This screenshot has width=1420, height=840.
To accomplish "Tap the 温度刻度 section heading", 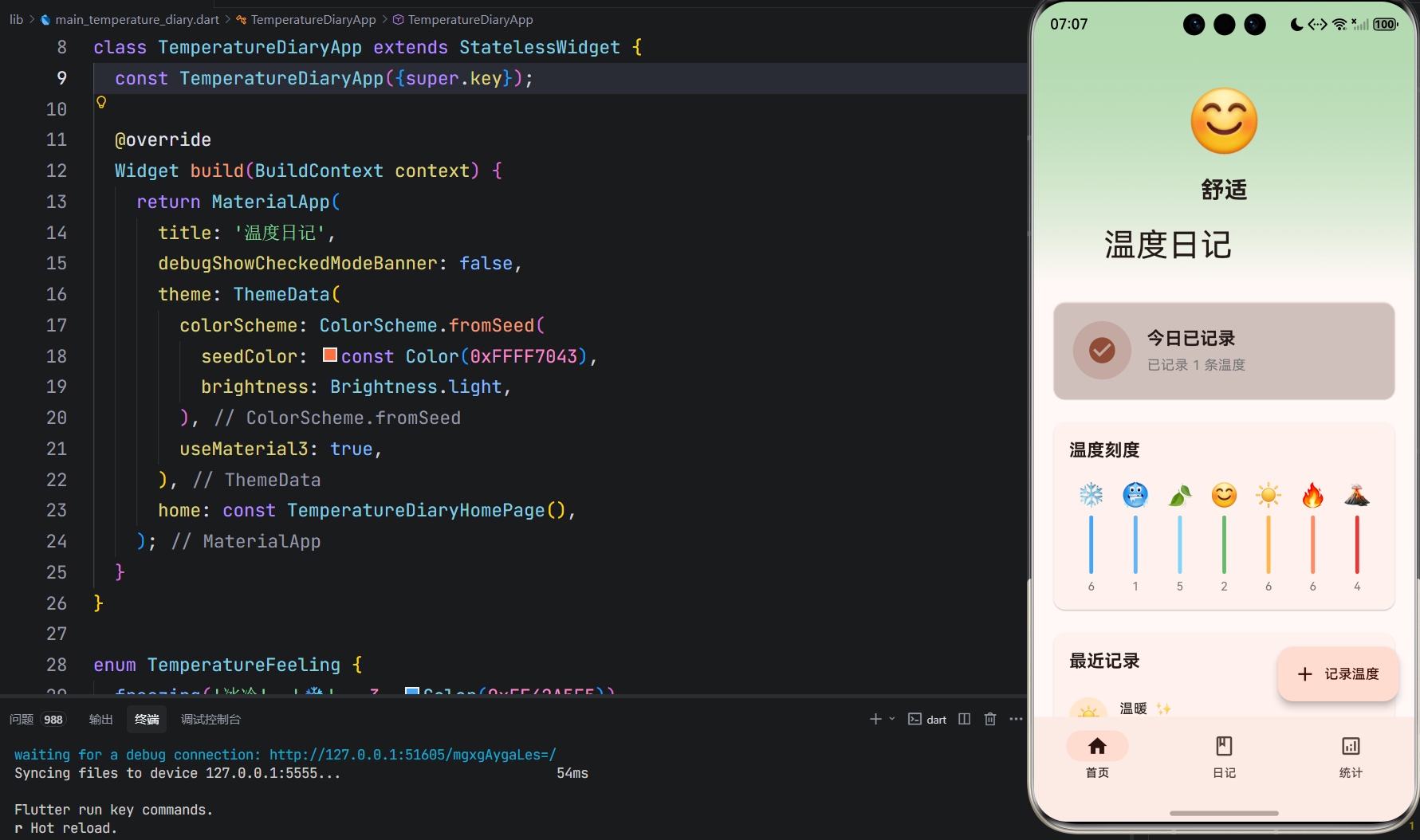I will [1104, 450].
